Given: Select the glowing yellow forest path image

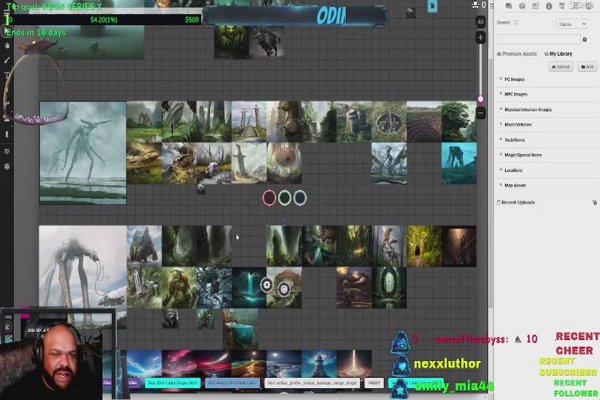Looking at the screenshot, I should [x=424, y=246].
